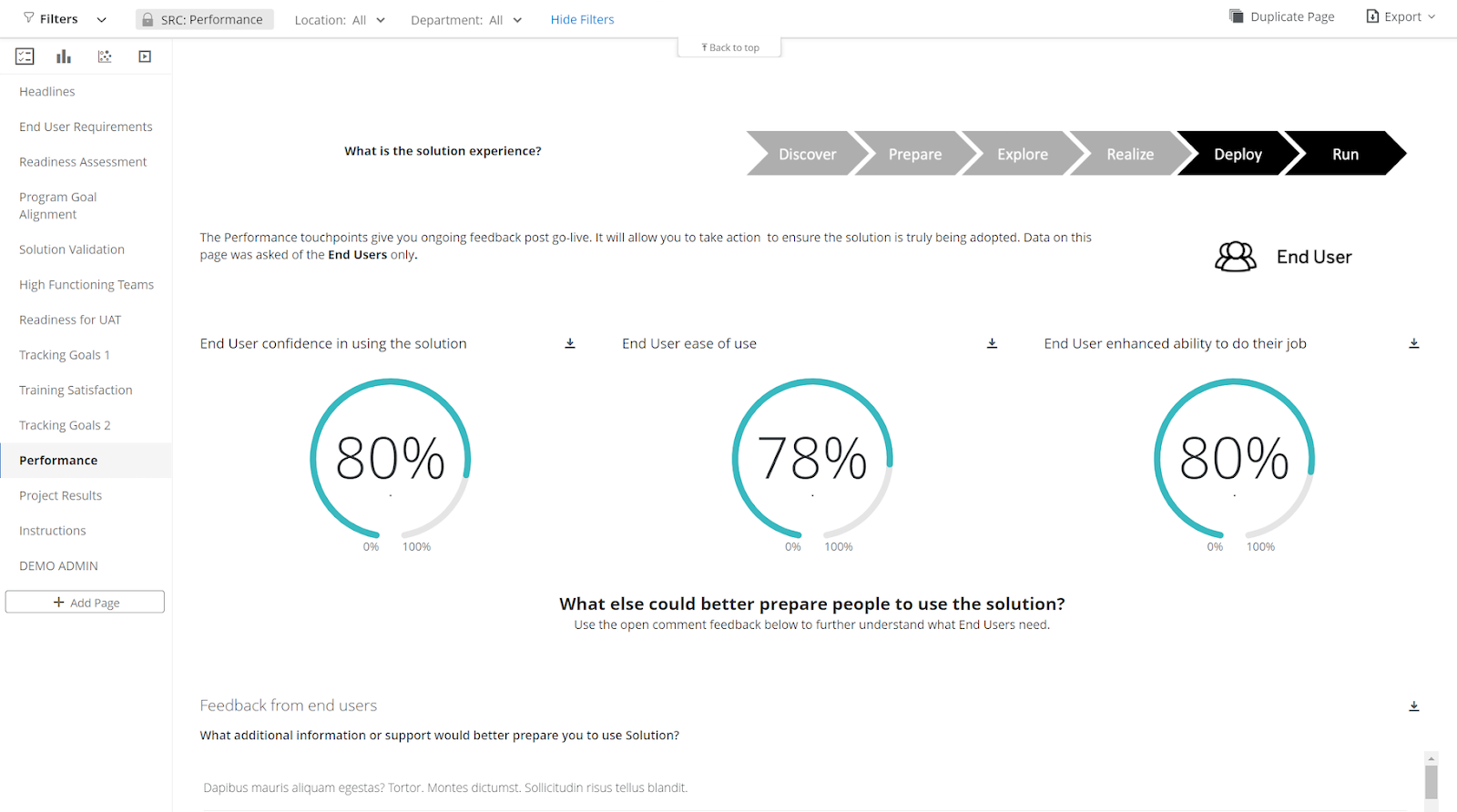Click the bar chart icon in sidebar
This screenshot has width=1457, height=812.
64,56
